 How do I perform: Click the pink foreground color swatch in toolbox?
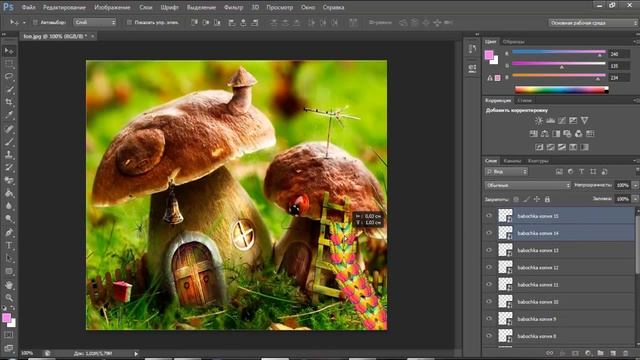[x=6, y=318]
